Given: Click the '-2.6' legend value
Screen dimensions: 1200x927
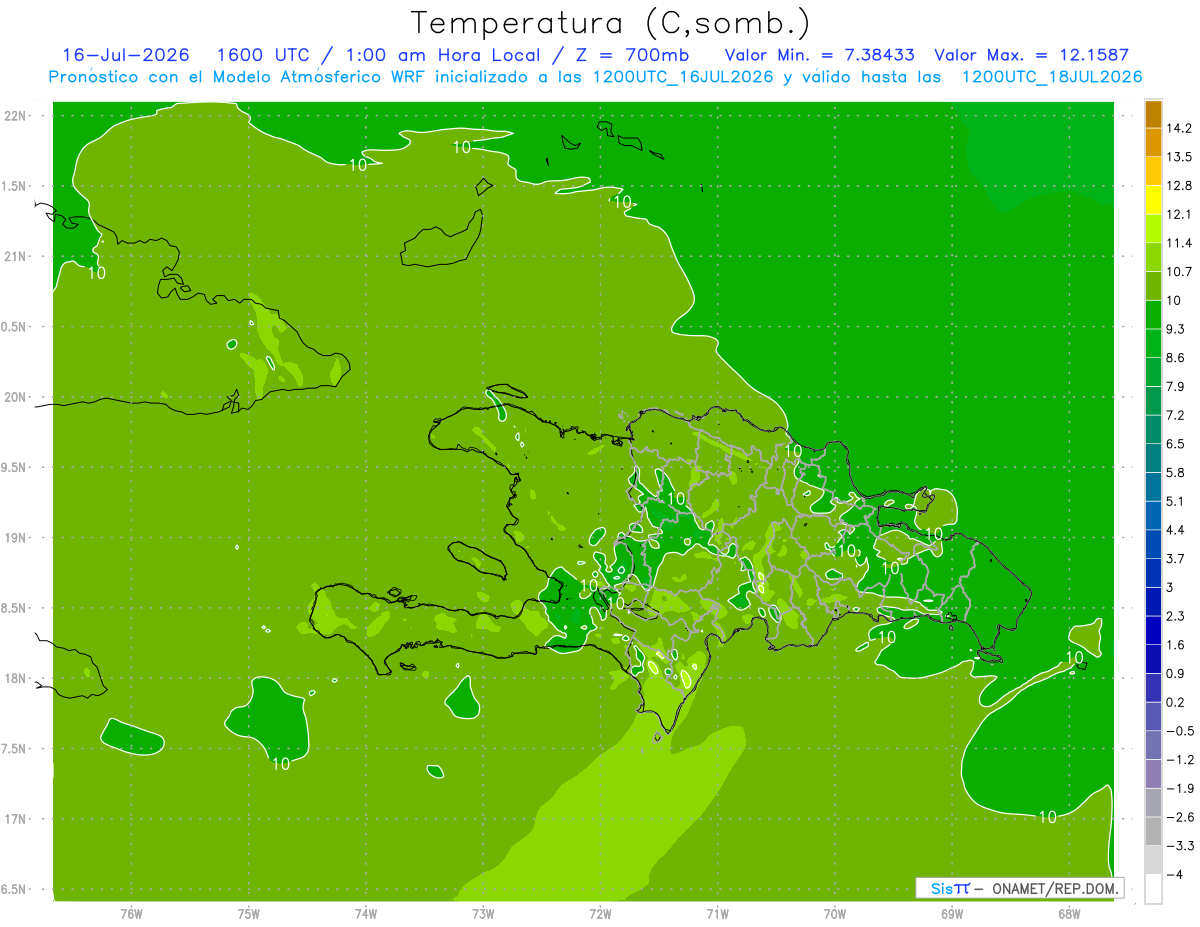Looking at the screenshot, I should pos(1180,817).
